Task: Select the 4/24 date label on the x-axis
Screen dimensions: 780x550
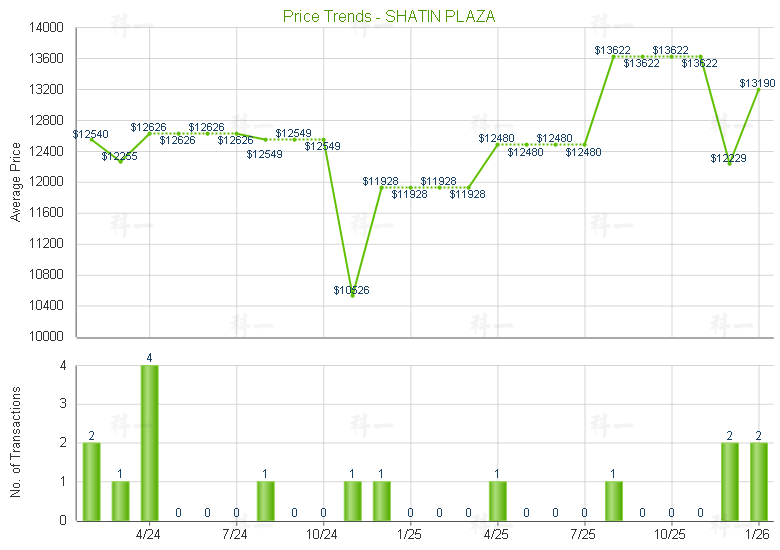Action: 148,534
